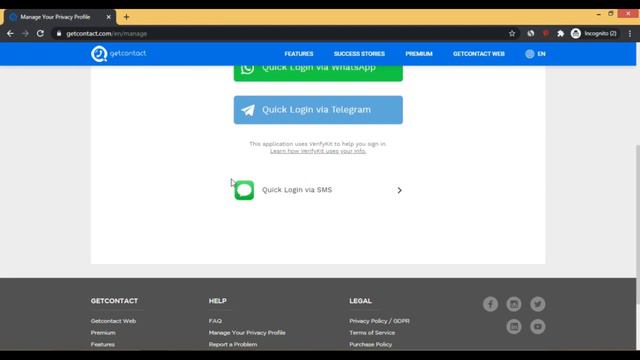
Task: Click the Getcontact logo in header
Action: tap(118, 54)
